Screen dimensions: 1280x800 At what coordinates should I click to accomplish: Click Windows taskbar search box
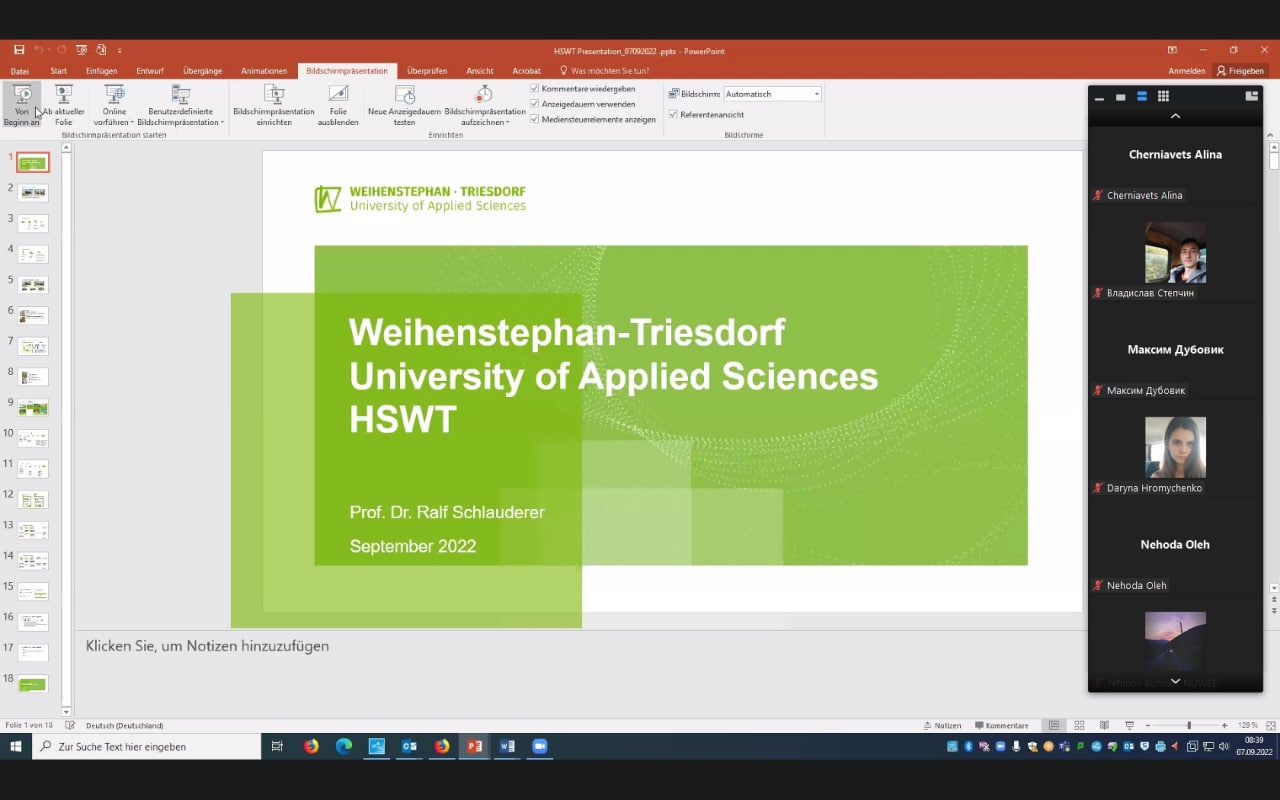(x=147, y=746)
